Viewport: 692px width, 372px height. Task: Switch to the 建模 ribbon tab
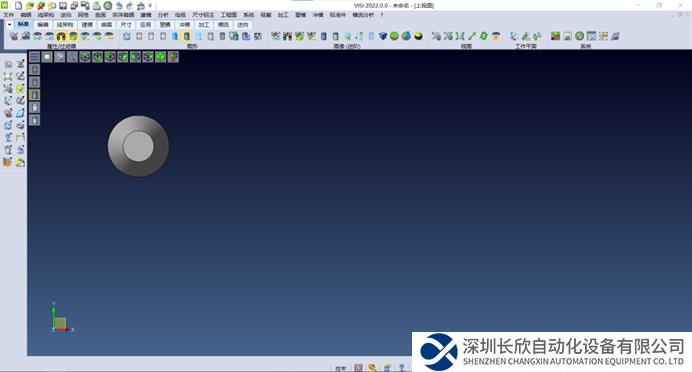[87, 25]
